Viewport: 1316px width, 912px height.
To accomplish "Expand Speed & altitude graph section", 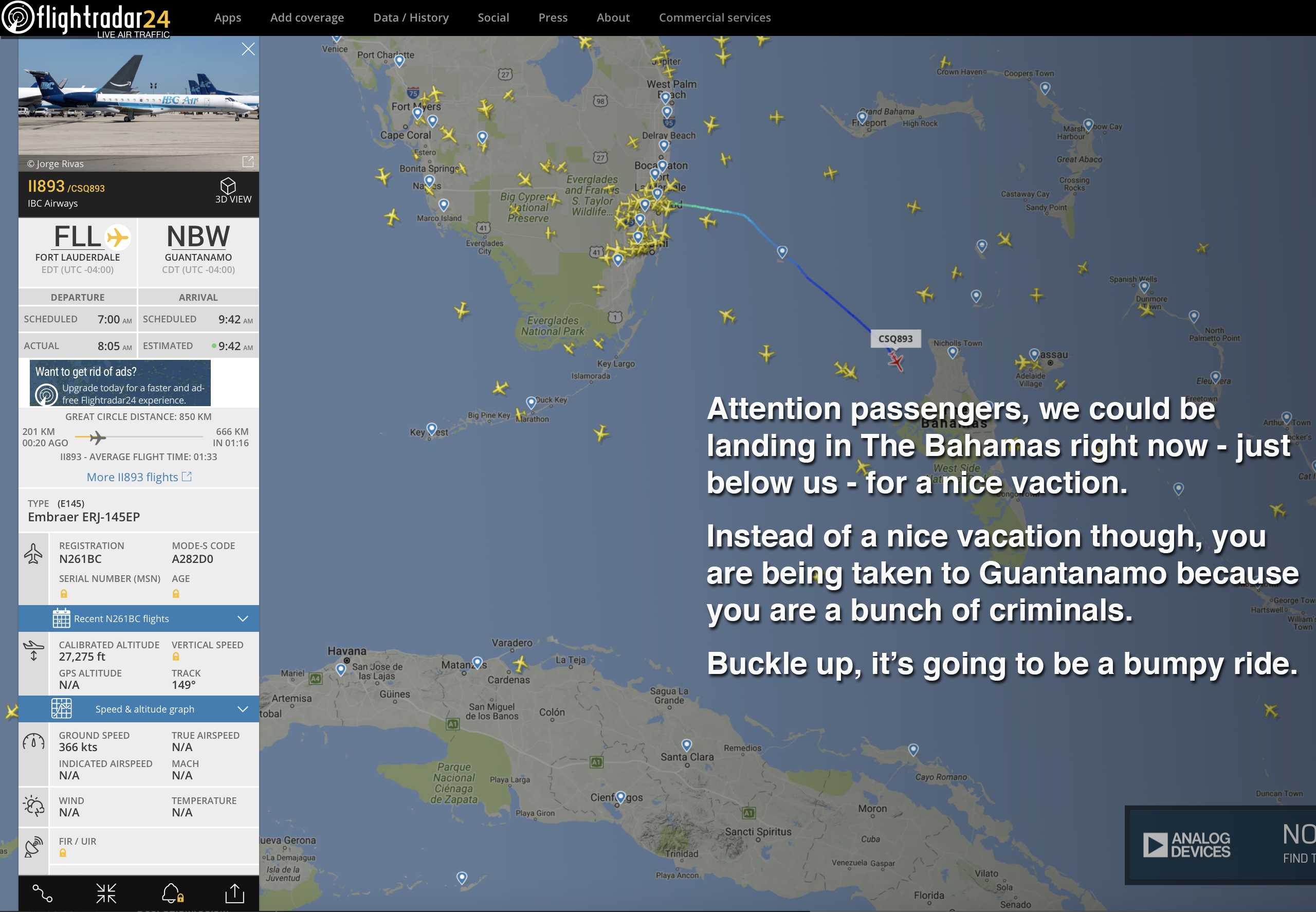I will (x=139, y=708).
